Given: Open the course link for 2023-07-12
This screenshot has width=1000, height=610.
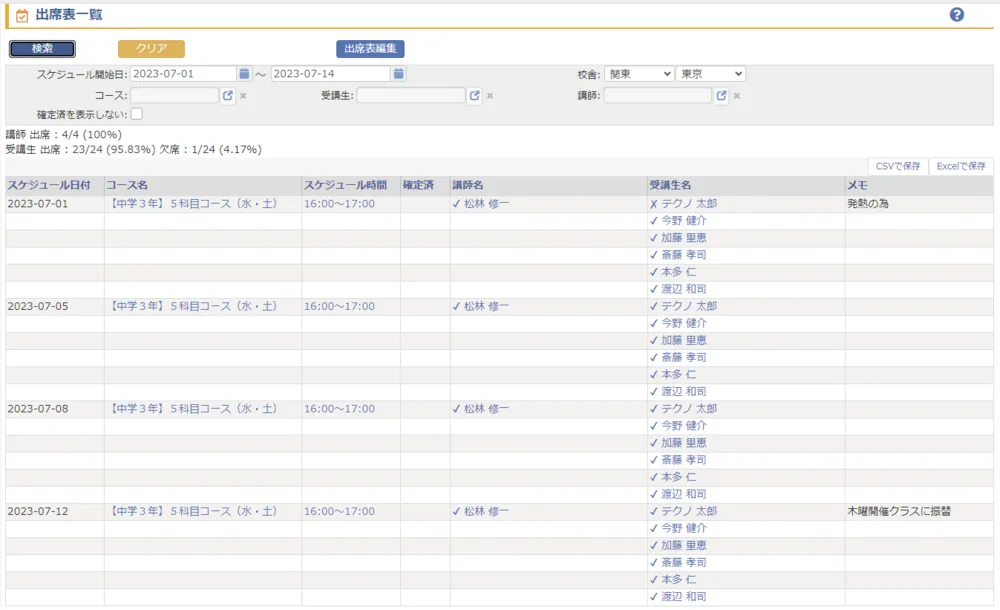Looking at the screenshot, I should [192, 511].
